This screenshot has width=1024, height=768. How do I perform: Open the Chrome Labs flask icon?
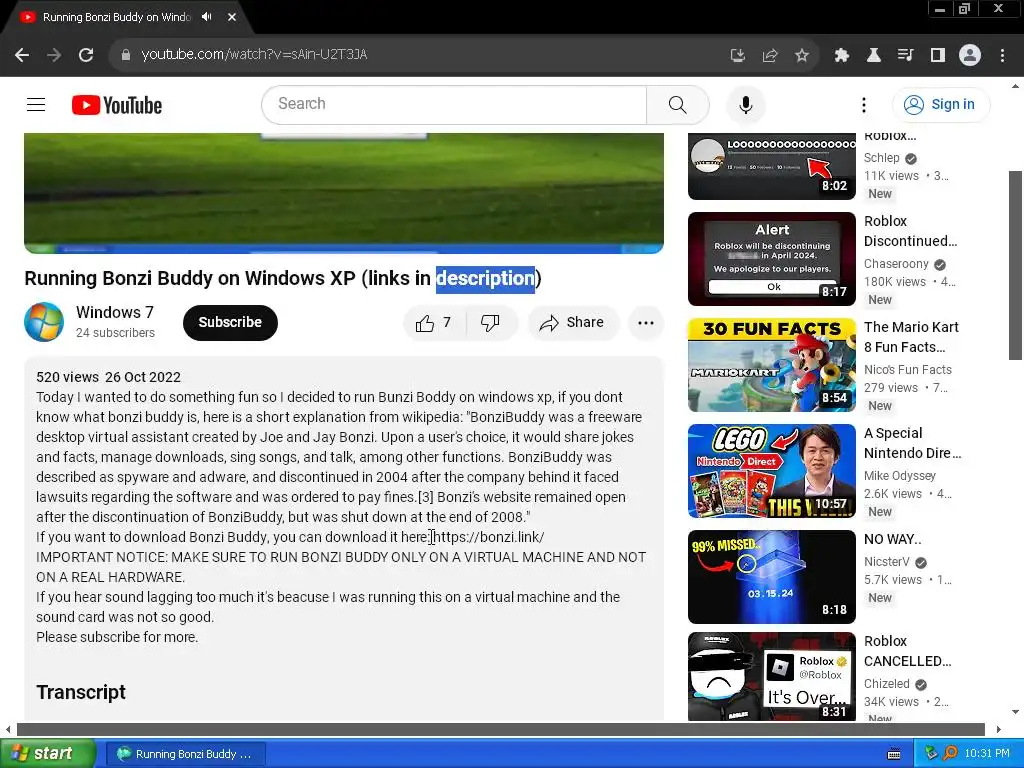873,56
